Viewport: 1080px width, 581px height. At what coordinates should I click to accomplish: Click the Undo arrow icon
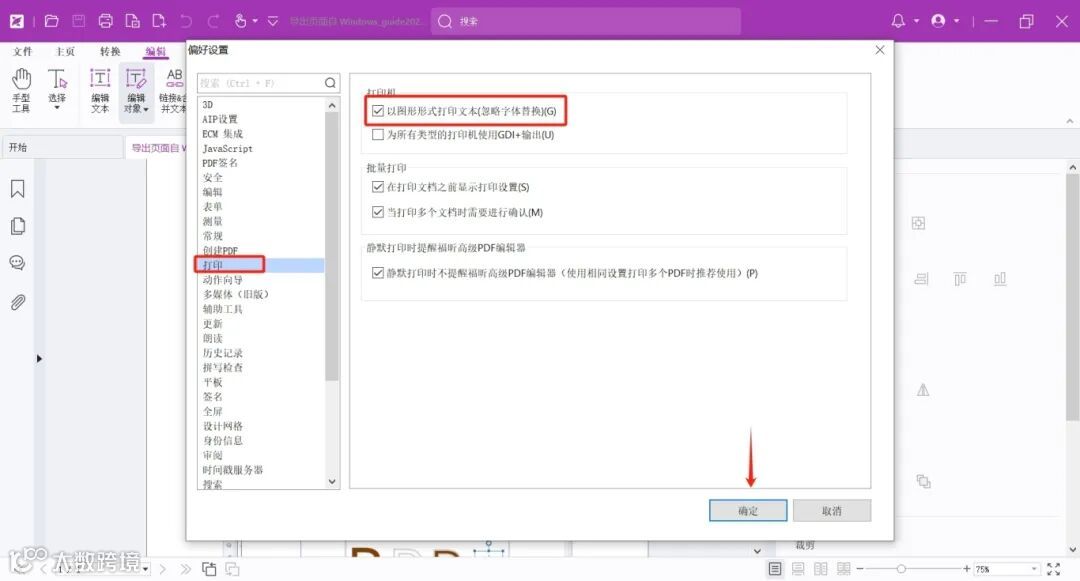(x=186, y=21)
